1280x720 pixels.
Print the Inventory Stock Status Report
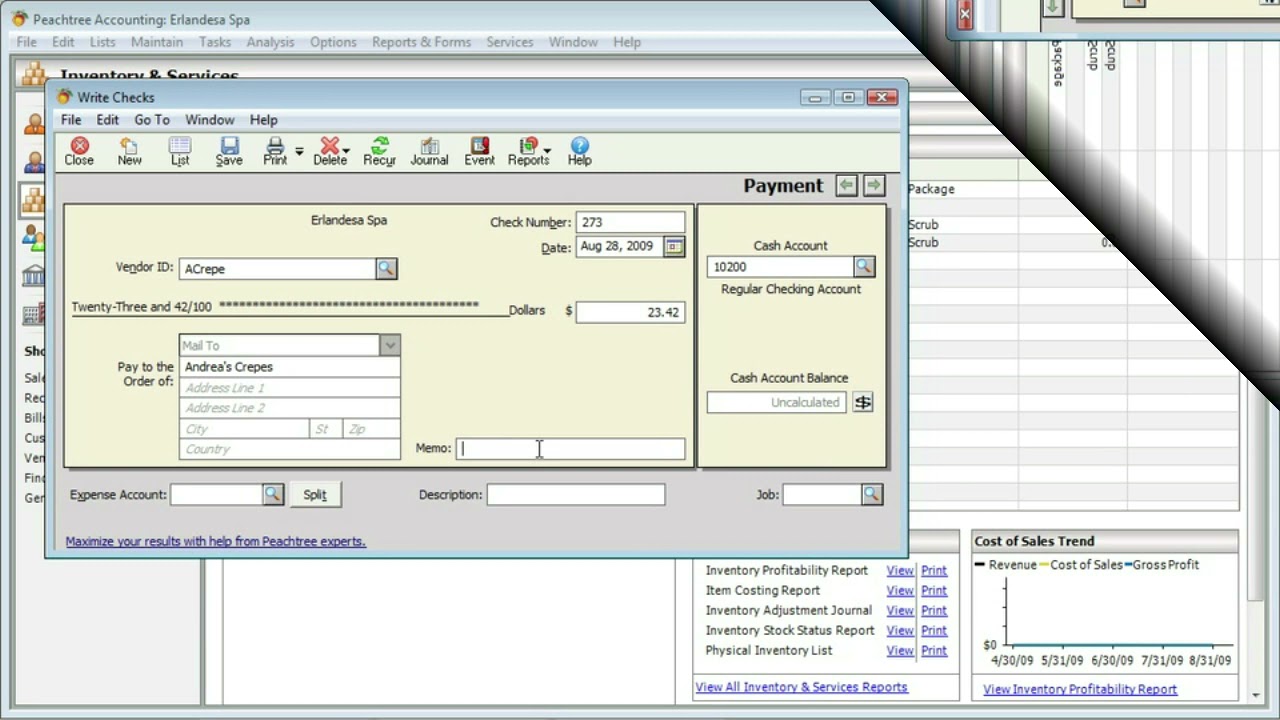tap(934, 630)
